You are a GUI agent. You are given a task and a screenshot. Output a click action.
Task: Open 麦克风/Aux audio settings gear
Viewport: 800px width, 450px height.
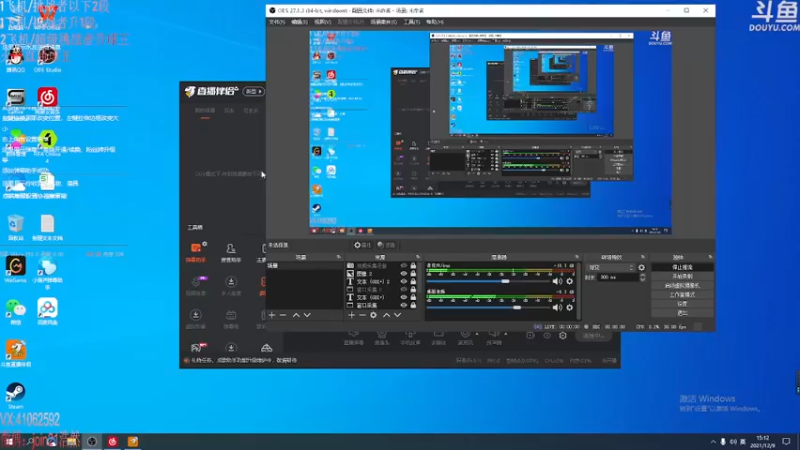(x=569, y=281)
